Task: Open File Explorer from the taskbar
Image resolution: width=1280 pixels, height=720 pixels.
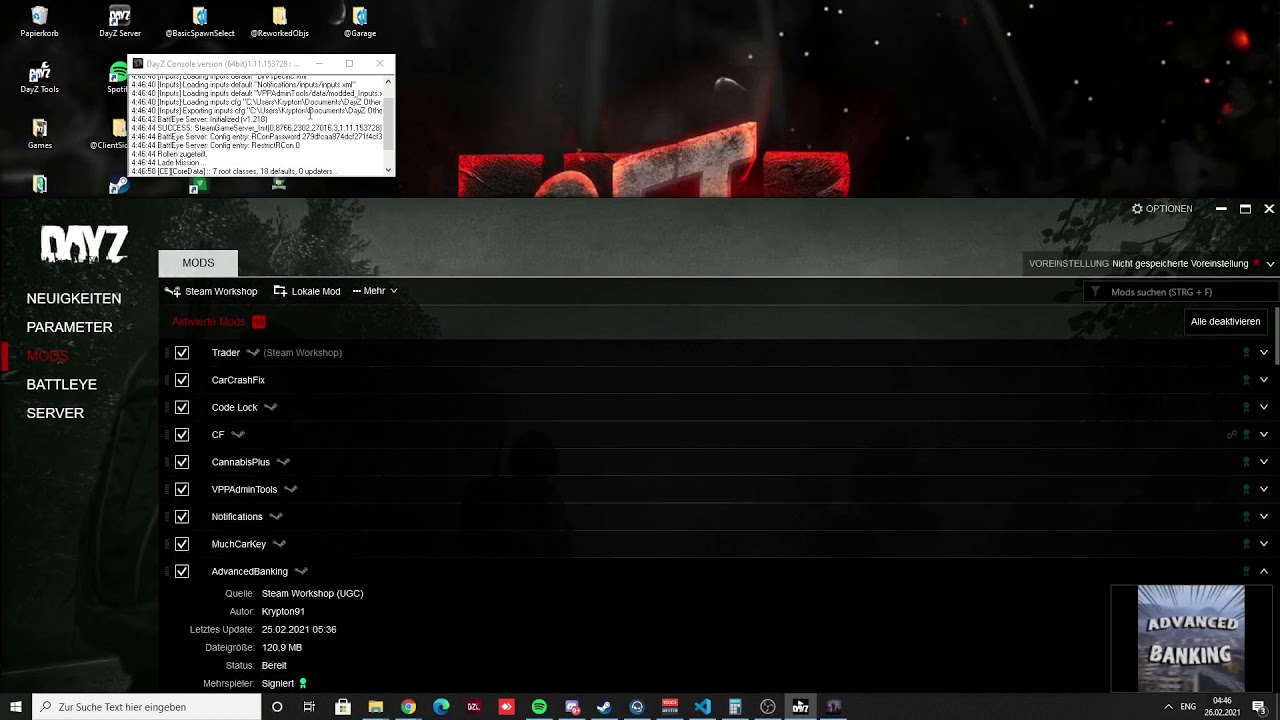Action: click(x=375, y=707)
